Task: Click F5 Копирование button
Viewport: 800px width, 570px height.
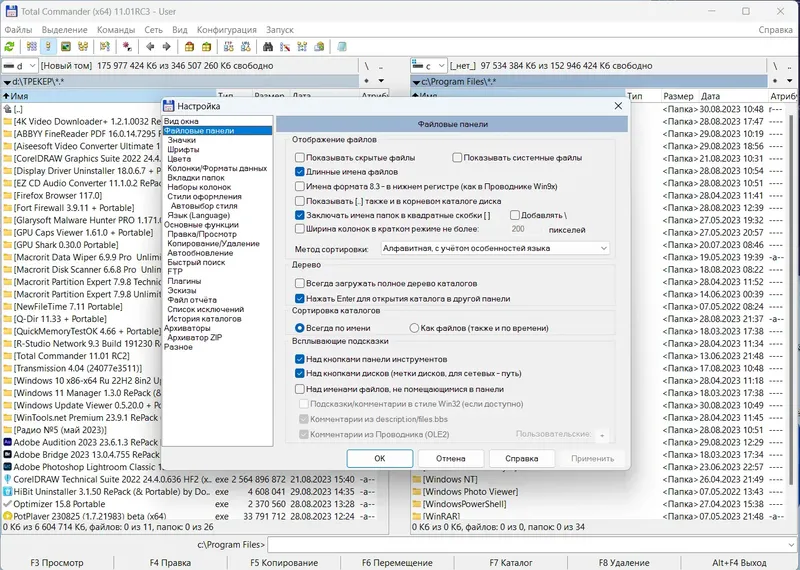Action: 284,563
